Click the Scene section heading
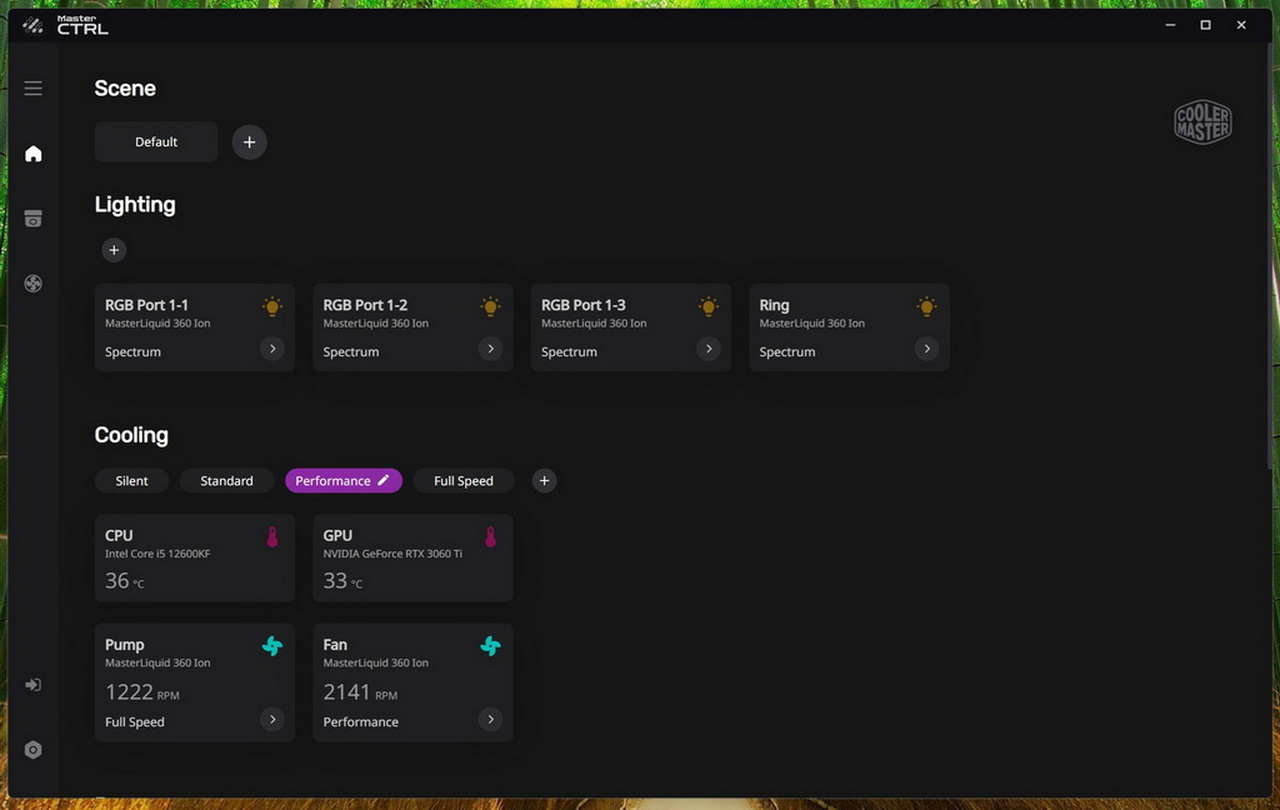Screen dimensions: 1280x810 (125, 88)
